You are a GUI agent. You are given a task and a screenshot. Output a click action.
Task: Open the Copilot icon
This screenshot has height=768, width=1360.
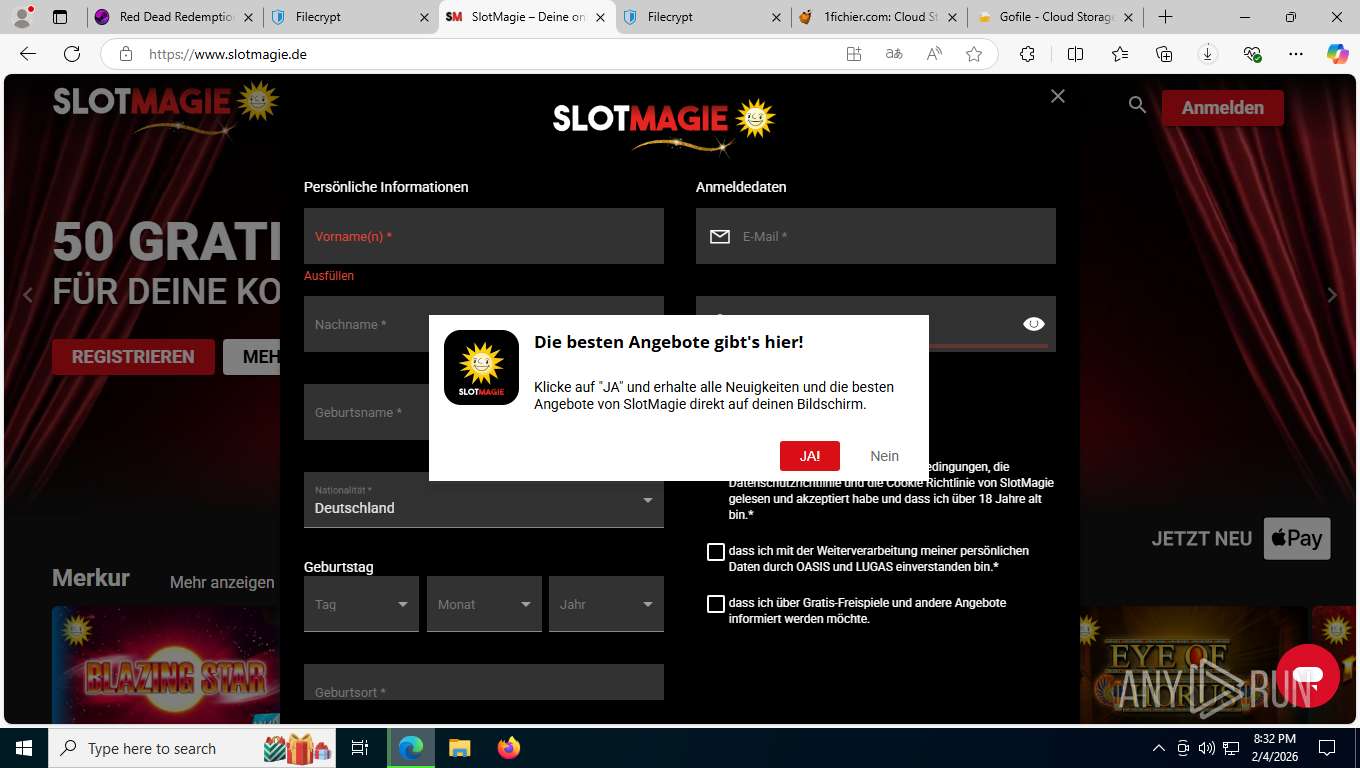(x=1337, y=54)
